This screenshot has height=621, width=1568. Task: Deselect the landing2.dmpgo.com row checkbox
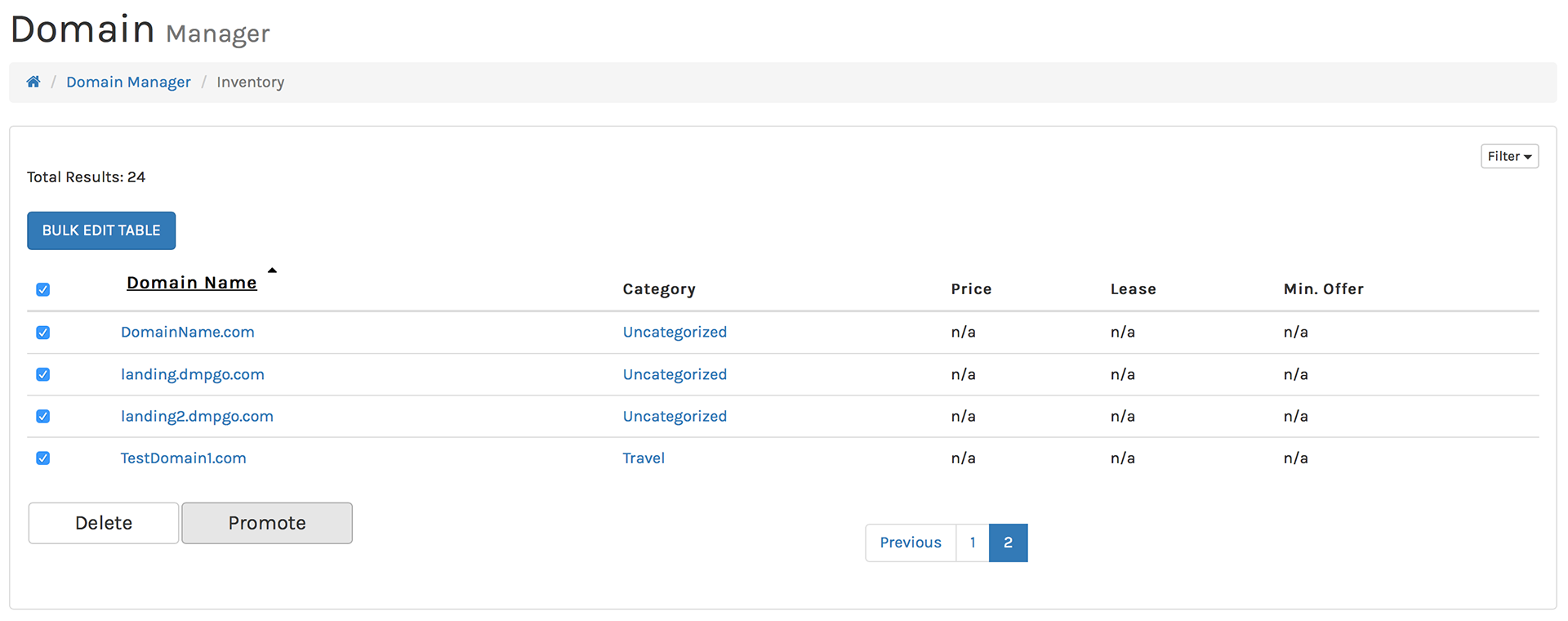click(43, 417)
